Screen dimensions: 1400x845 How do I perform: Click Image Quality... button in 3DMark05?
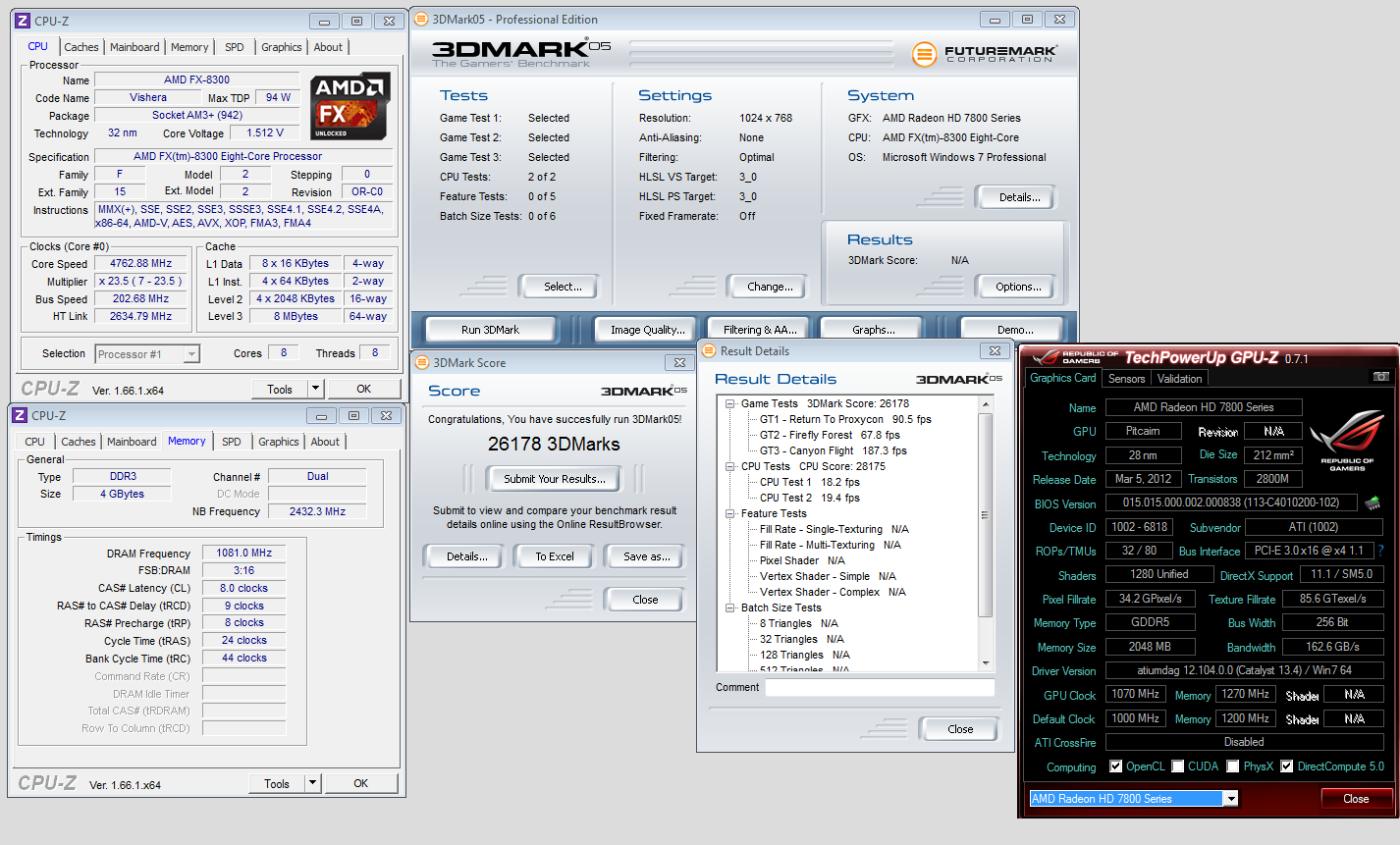[647, 330]
